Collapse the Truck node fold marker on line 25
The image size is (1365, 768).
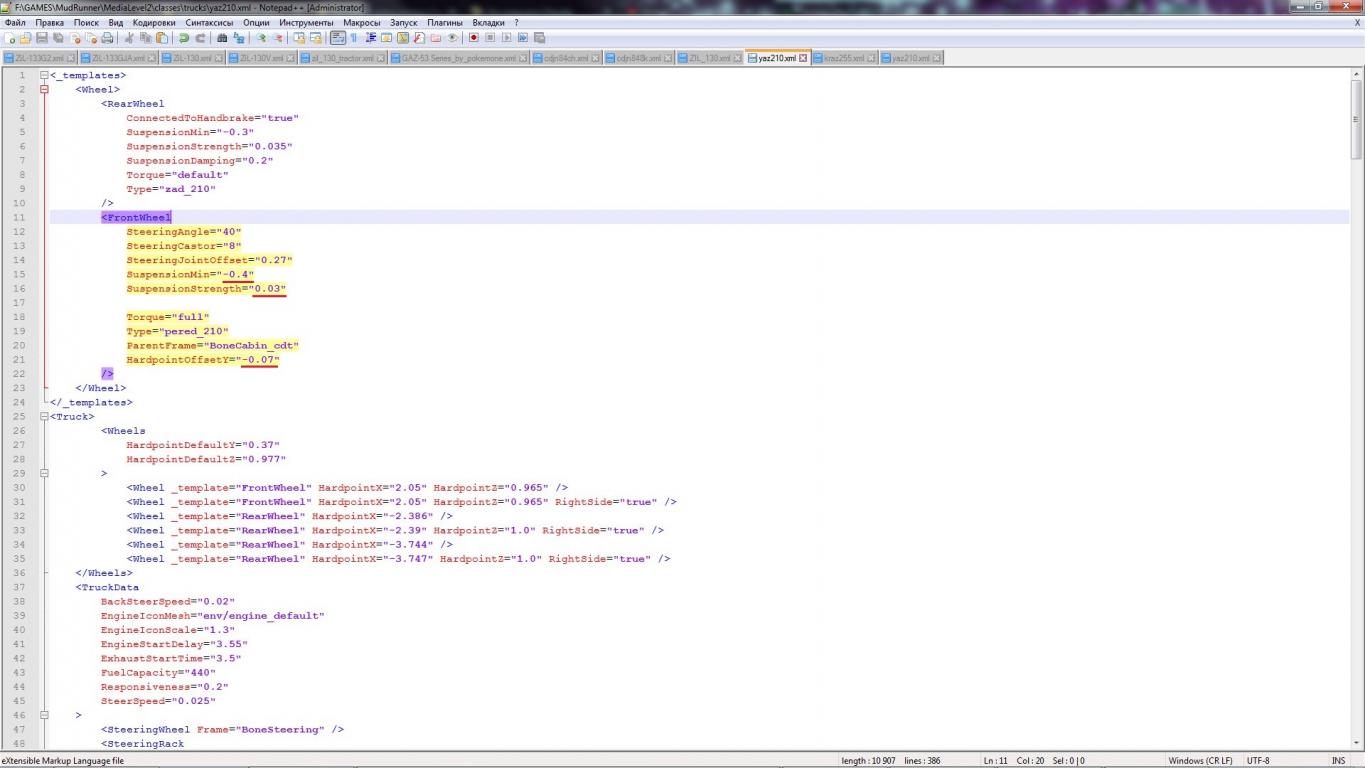point(44,417)
